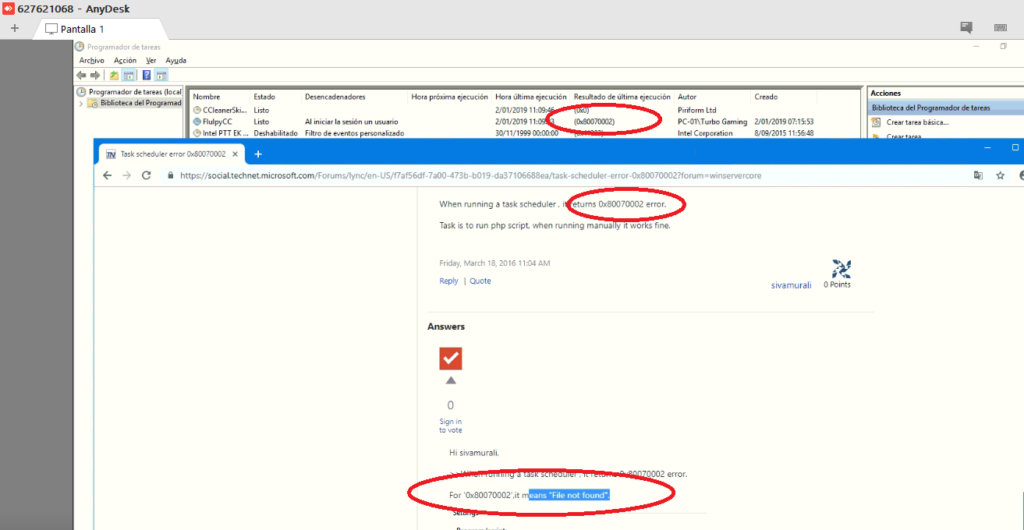This screenshot has width=1024, height=530.
Task: Click the forward arrow in Task Scheduler toolbar
Action: [x=95, y=75]
